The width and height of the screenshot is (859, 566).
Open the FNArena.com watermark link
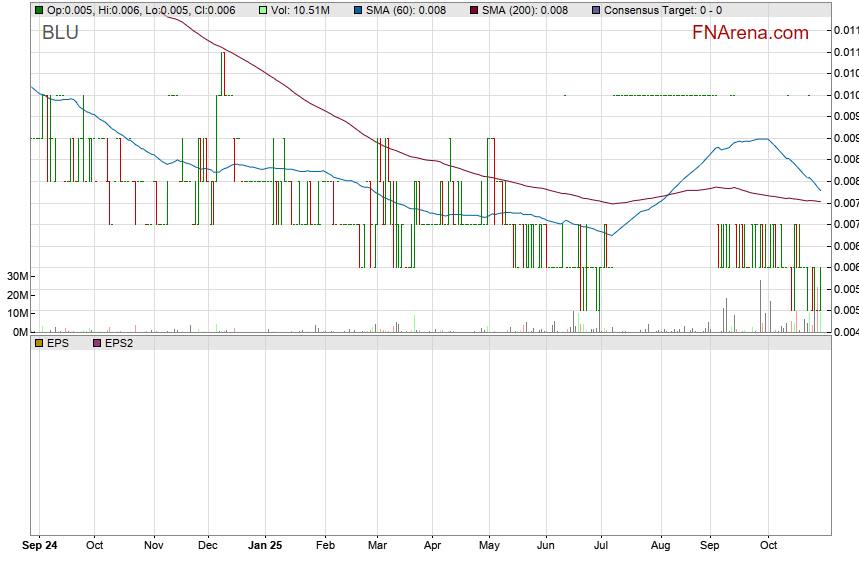point(750,33)
